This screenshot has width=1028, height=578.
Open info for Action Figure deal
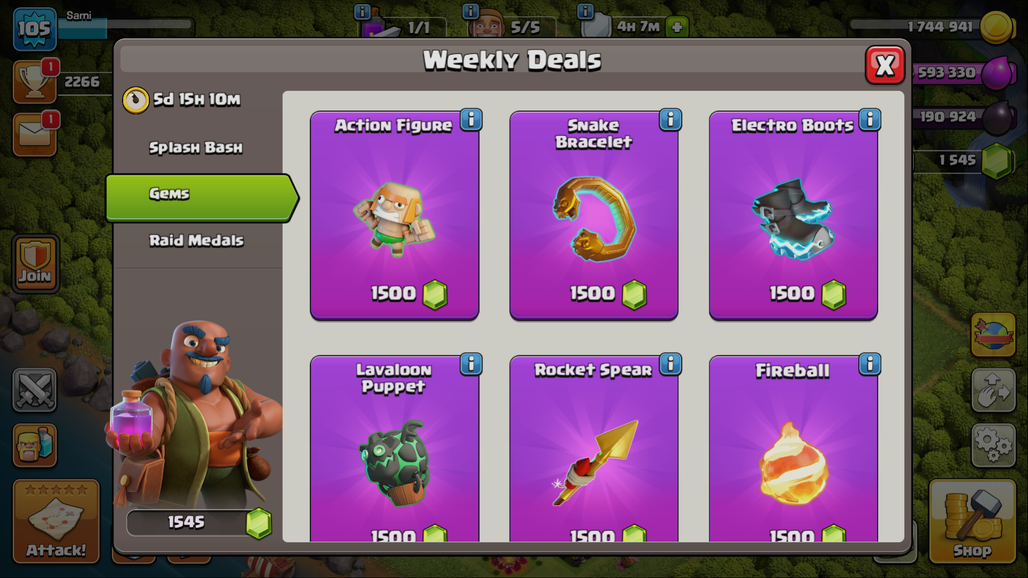click(471, 120)
